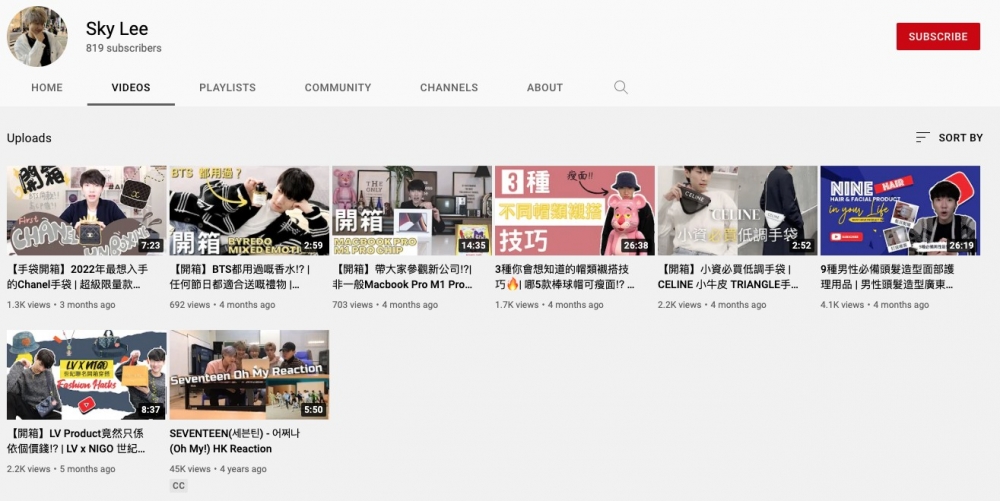The height and width of the screenshot is (501, 1000).
Task: Open the Uploads section heading
Action: pyautogui.click(x=29, y=138)
